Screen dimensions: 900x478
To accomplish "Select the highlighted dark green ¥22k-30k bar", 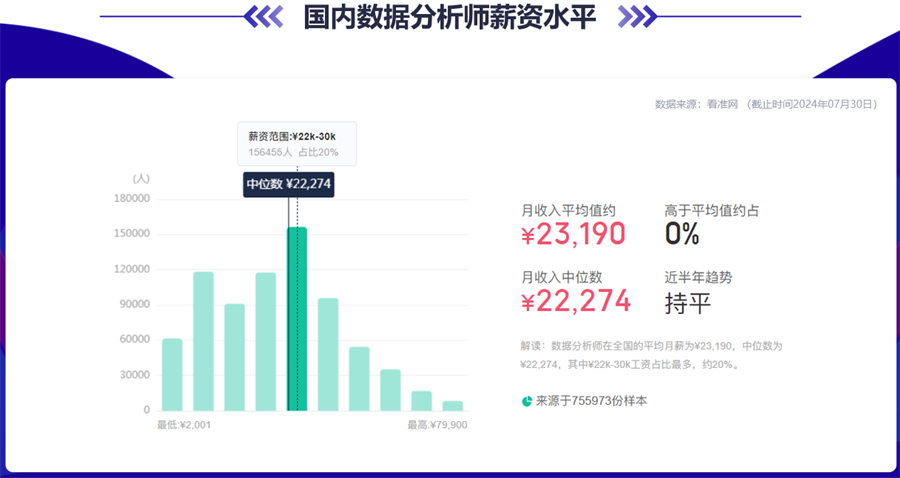I will (x=297, y=318).
